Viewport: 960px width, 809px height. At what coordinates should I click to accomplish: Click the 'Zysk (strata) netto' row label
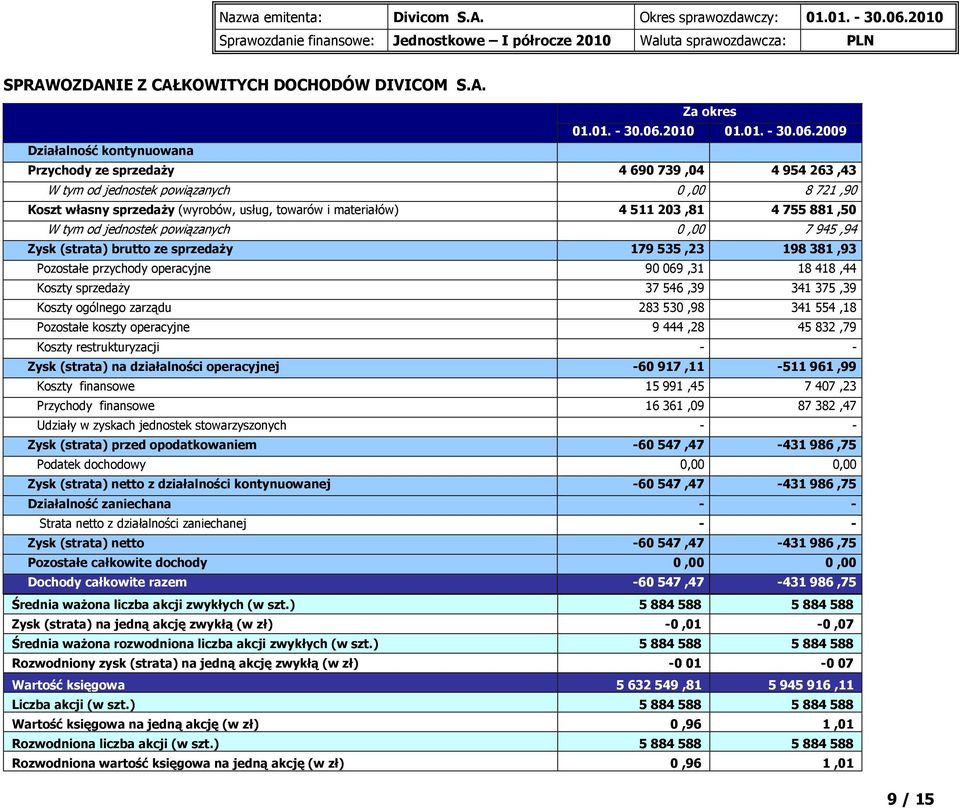point(86,543)
